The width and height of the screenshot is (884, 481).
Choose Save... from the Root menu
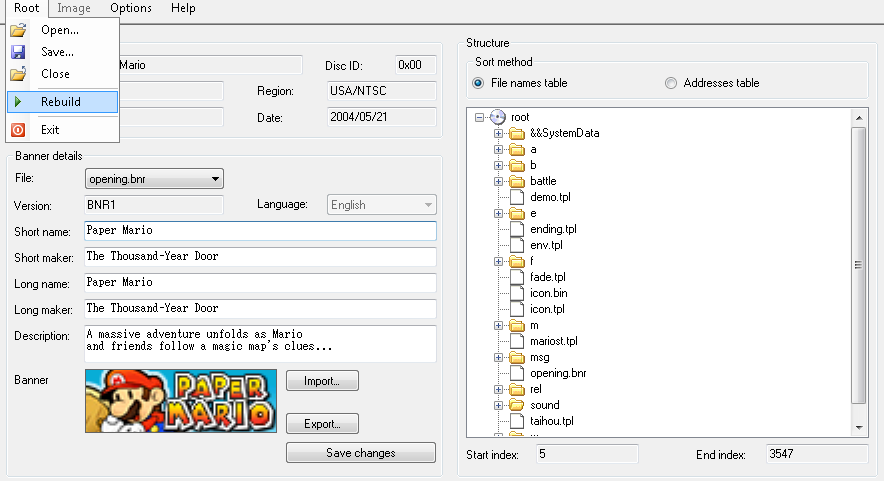pyautogui.click(x=63, y=52)
